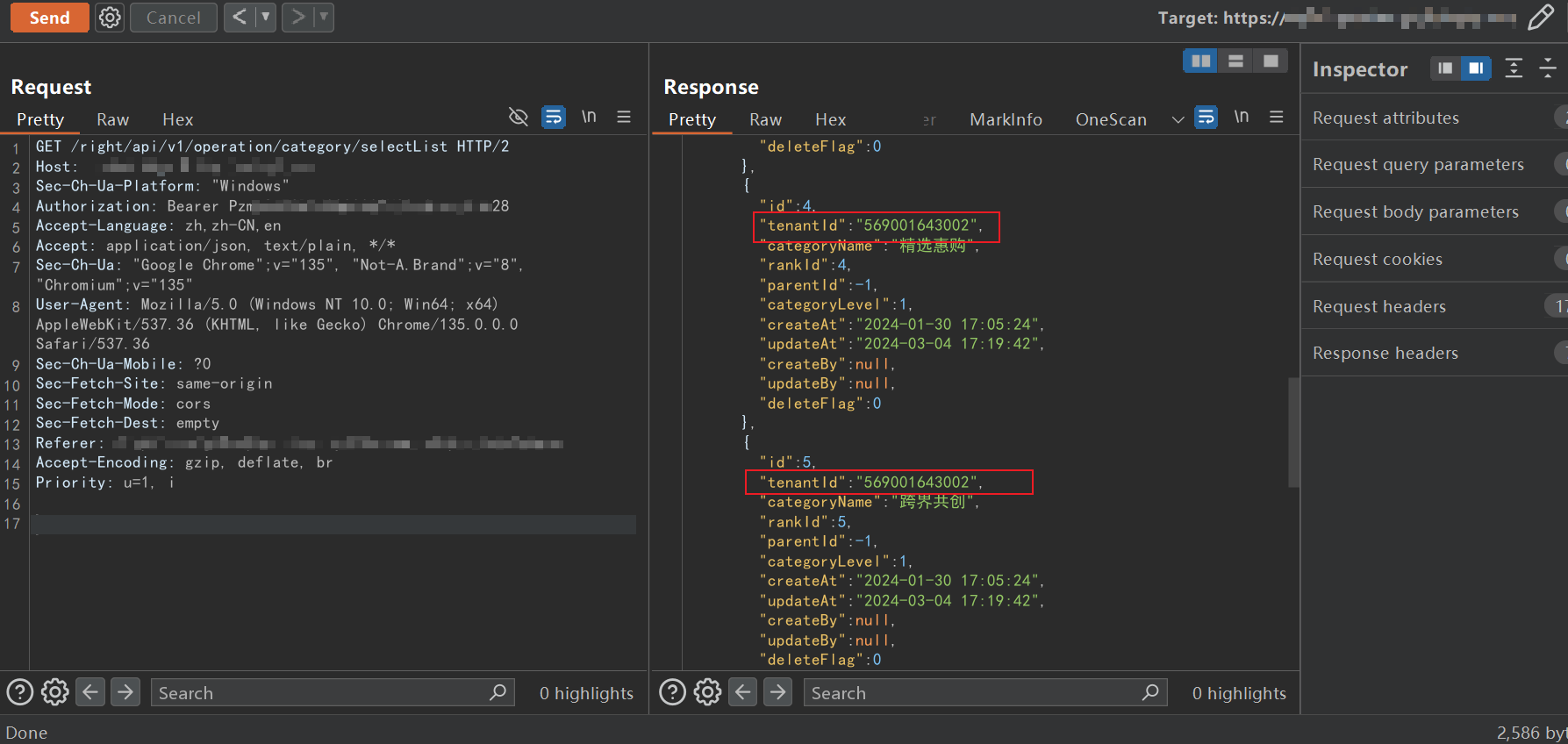Open help for Response search bar
Viewport: 1568px width, 744px height.
(673, 692)
